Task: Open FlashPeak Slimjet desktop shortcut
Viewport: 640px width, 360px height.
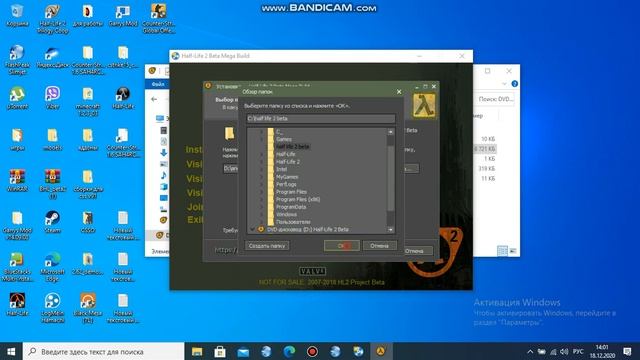Action: [x=17, y=60]
